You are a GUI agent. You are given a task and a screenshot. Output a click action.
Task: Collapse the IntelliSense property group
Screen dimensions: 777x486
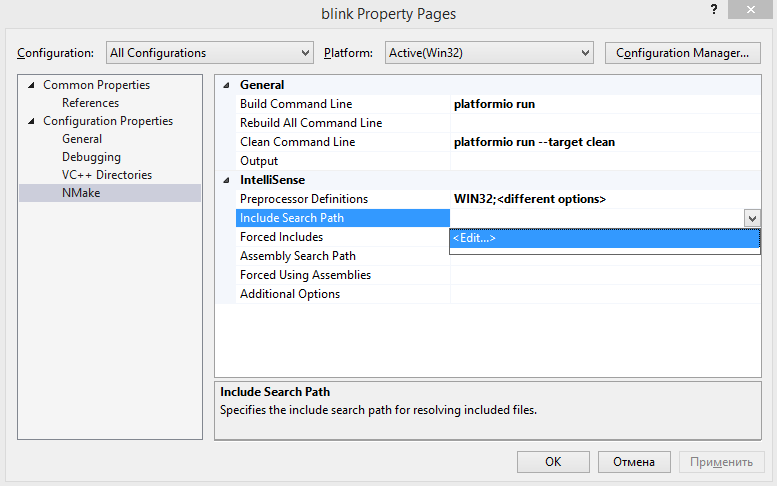click(x=226, y=180)
